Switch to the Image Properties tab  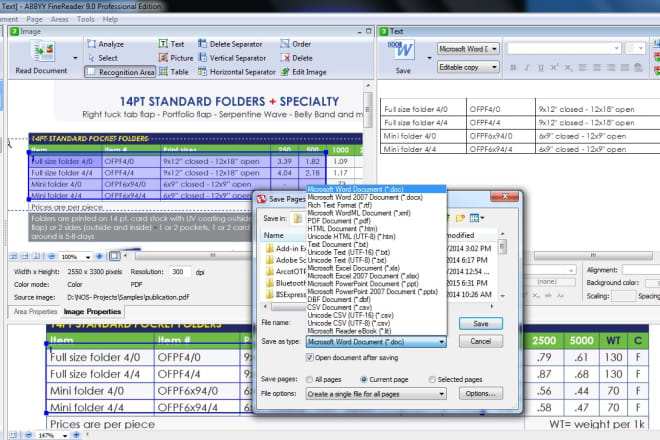coord(93,312)
